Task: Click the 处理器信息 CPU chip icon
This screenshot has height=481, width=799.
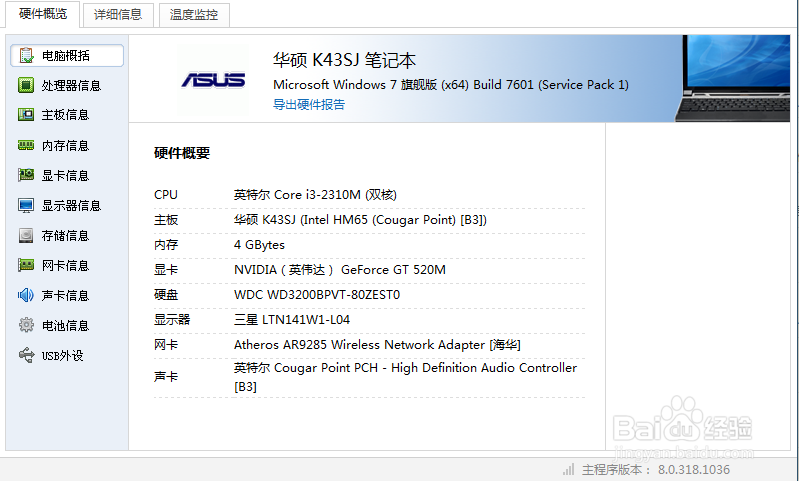Action: 26,85
